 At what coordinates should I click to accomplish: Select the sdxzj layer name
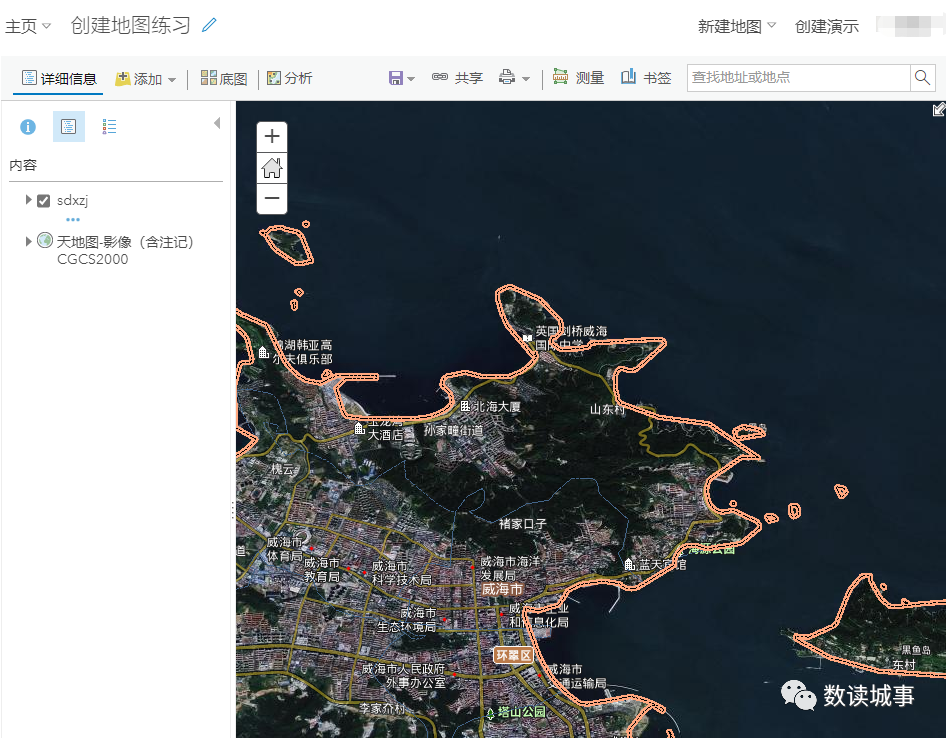(72, 200)
